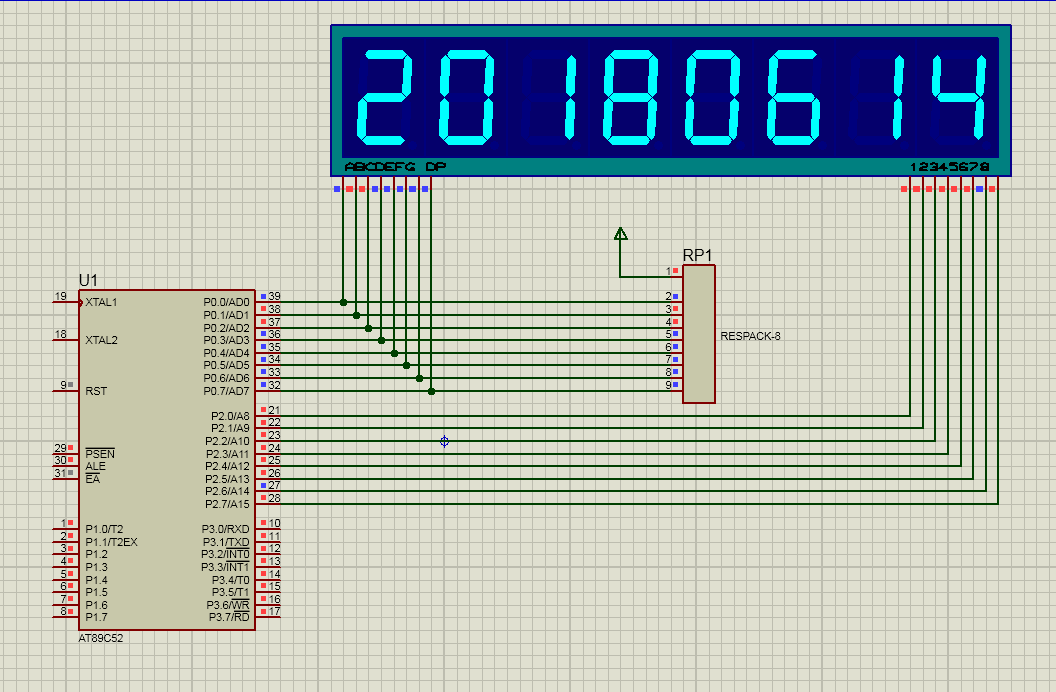The height and width of the screenshot is (692, 1056).
Task: Select the P3.4/T0 pin label
Action: (x=230, y=580)
